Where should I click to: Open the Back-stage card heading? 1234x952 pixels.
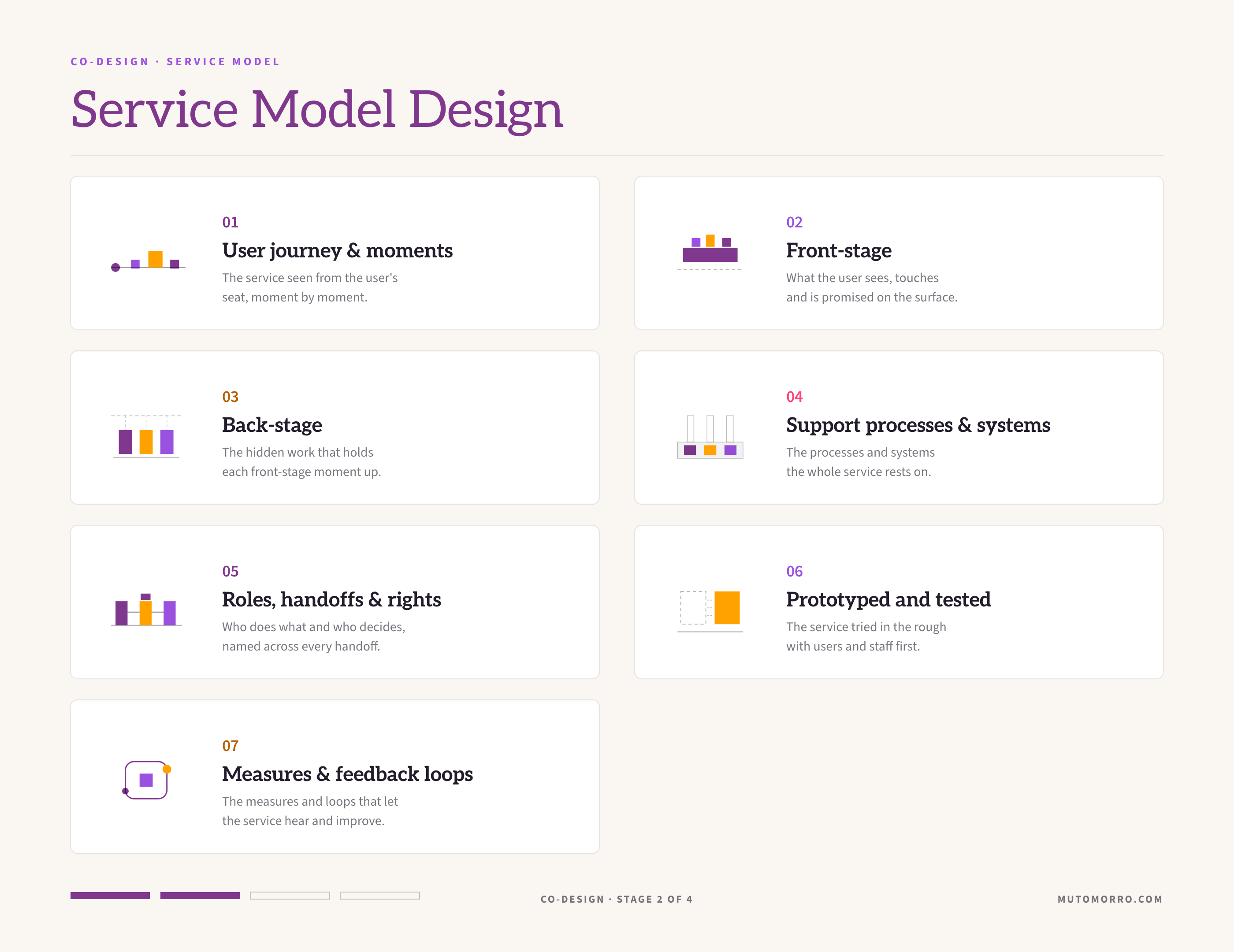click(x=272, y=425)
